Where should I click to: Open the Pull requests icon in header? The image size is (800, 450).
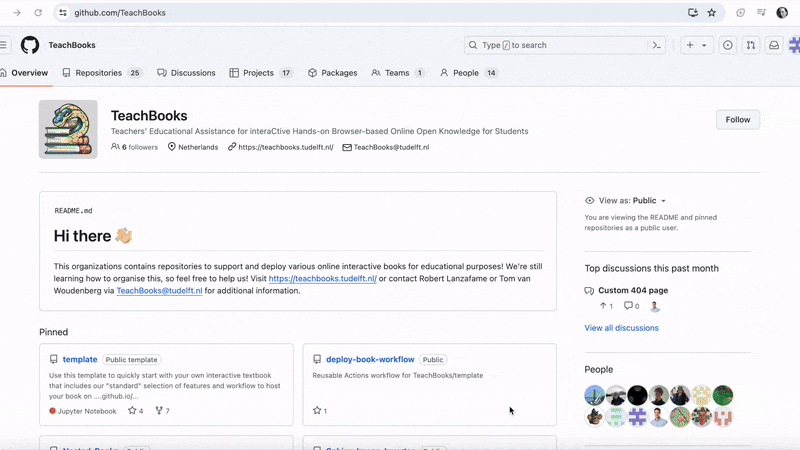tap(751, 45)
